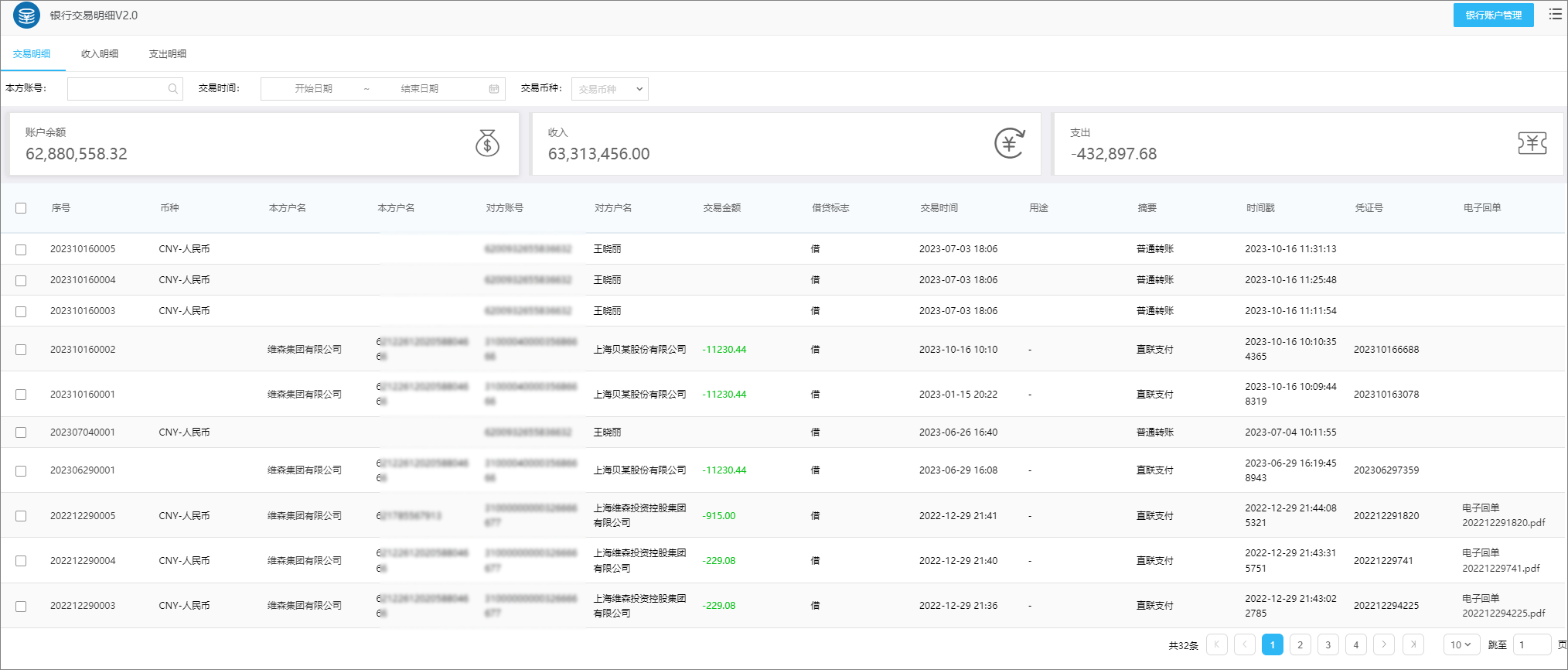This screenshot has height=670, width=1568.
Task: Open the calendar icon in date range
Action: pyautogui.click(x=493, y=89)
